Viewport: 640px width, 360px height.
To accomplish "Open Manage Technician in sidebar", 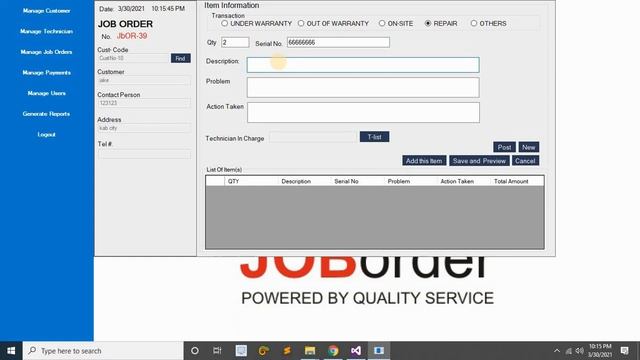I will coord(46,31).
